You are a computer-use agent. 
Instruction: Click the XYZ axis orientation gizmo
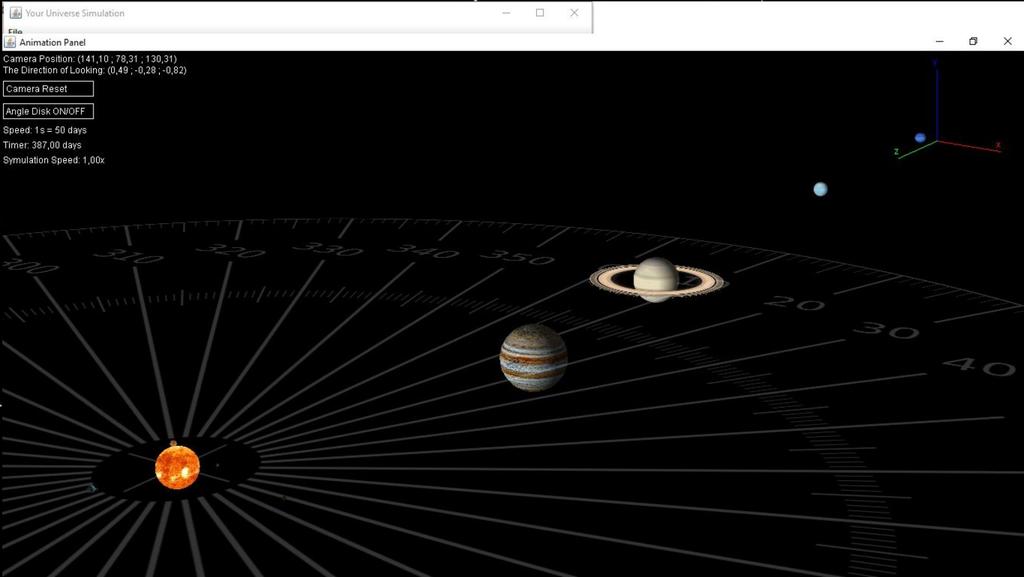(x=946, y=110)
